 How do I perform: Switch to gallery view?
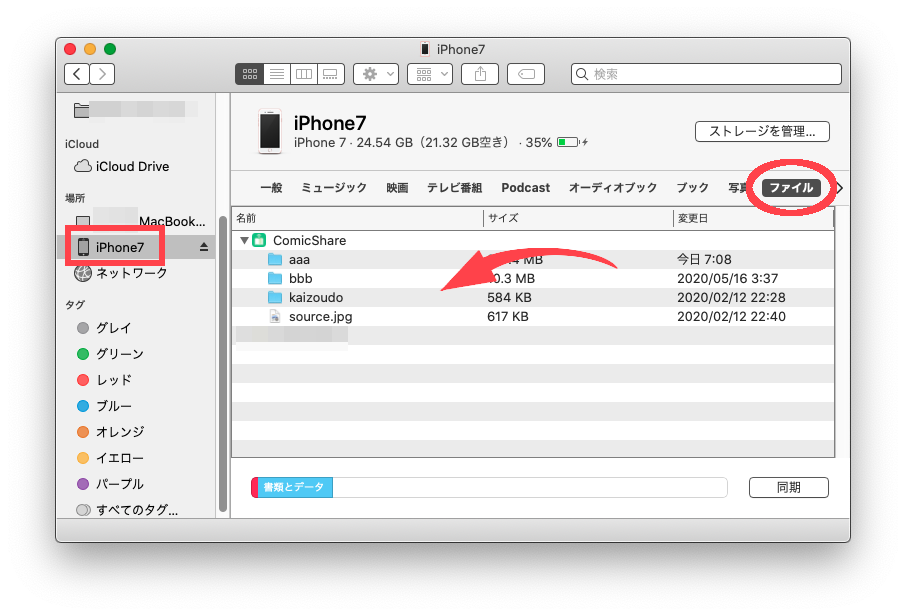tap(331, 74)
